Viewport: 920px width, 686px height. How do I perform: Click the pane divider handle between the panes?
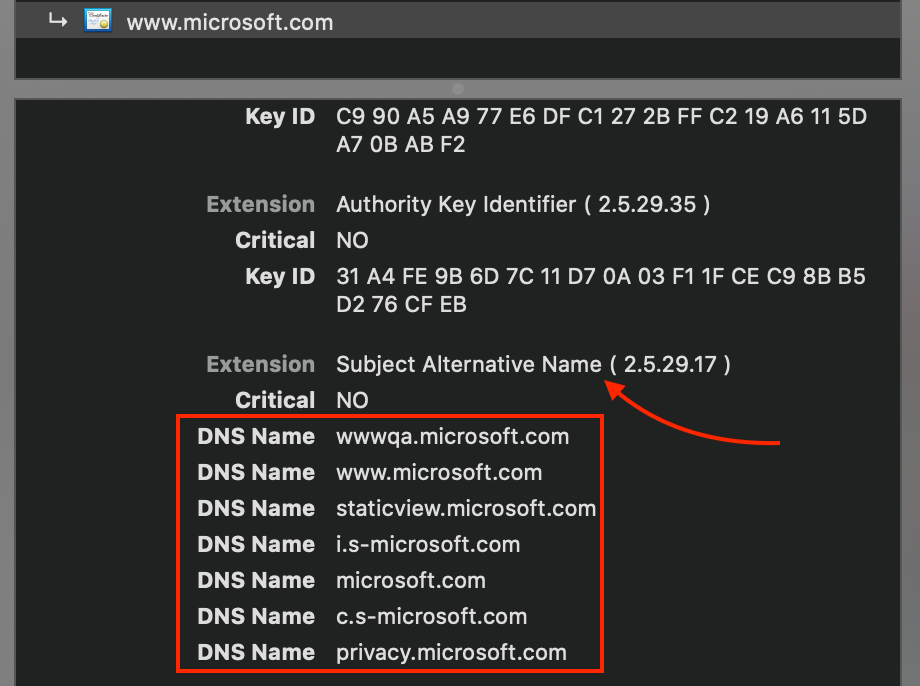(x=458, y=88)
